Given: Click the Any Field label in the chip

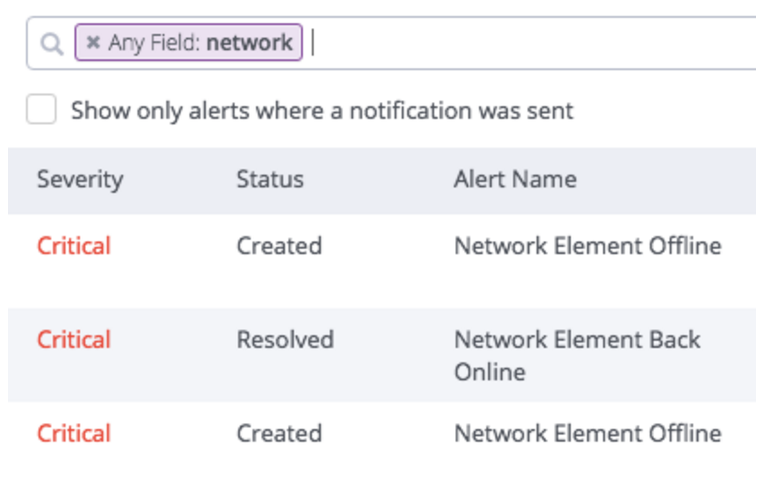Looking at the screenshot, I should pos(154,43).
